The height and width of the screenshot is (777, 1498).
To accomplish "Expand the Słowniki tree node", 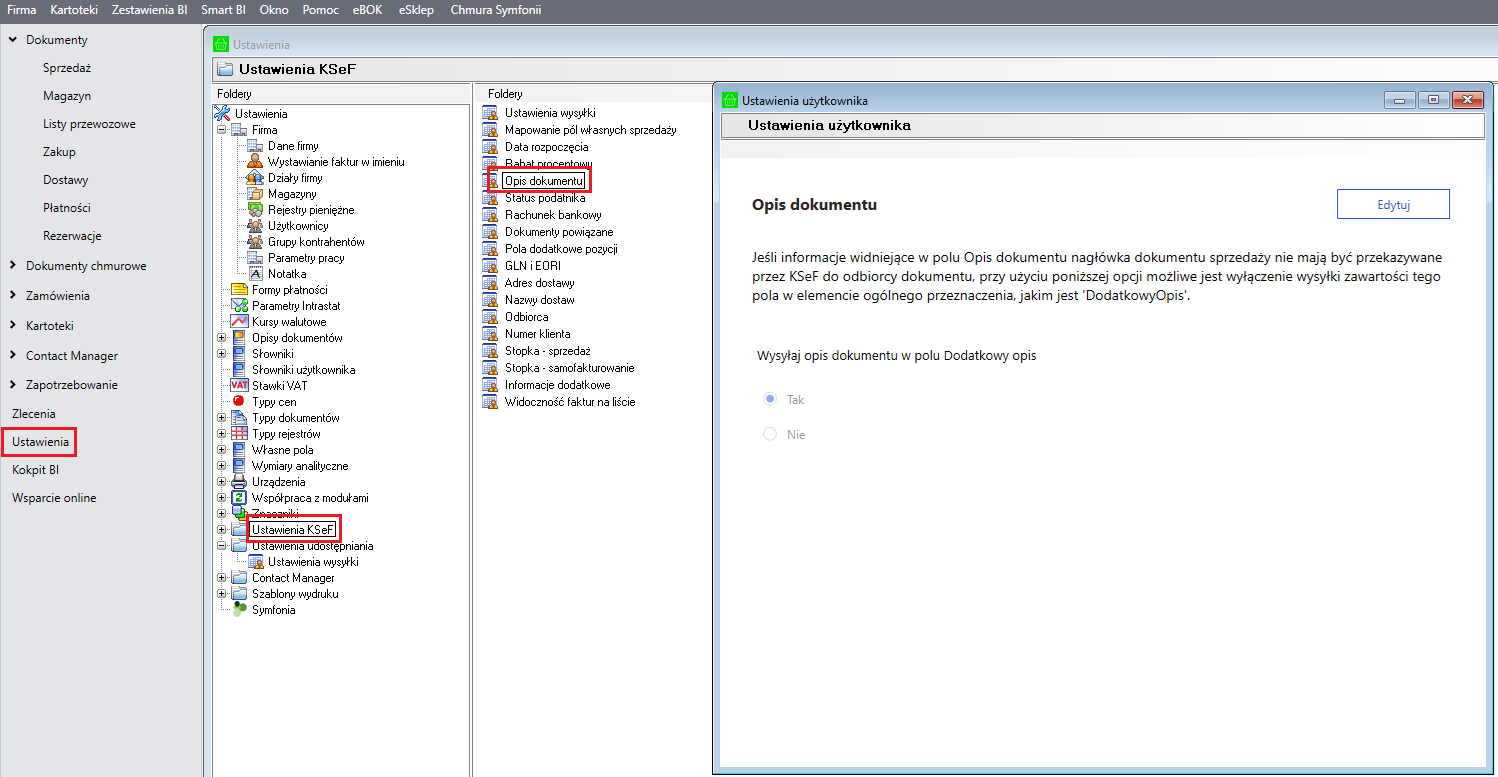I will 222,354.
